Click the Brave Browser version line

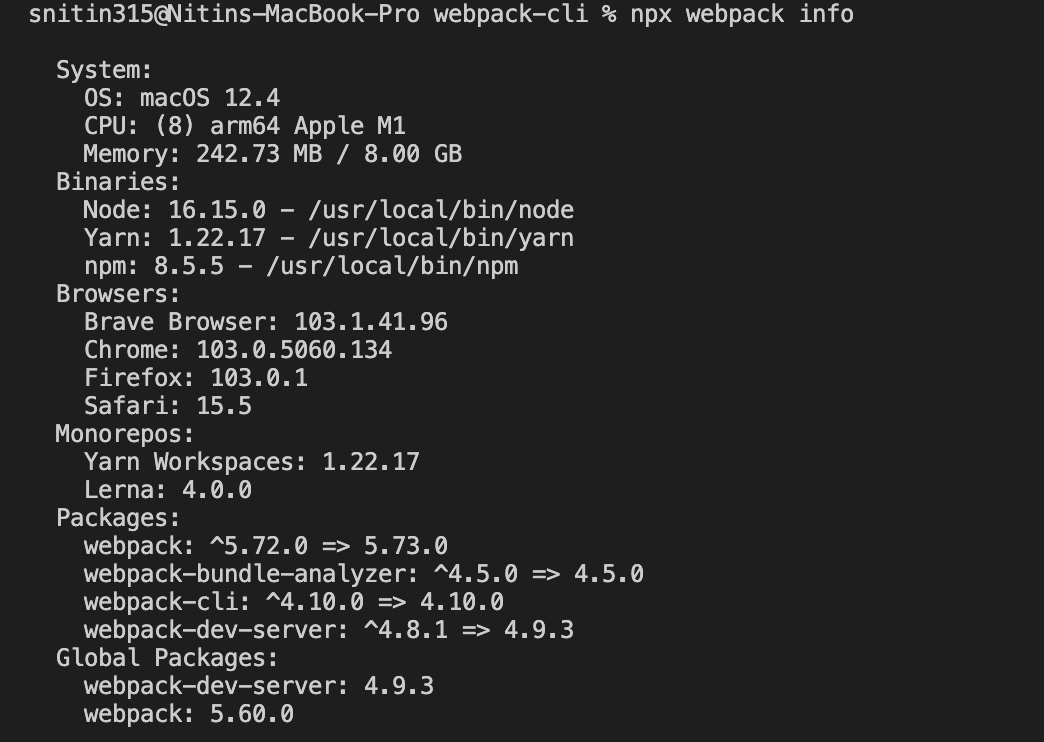click(x=266, y=322)
